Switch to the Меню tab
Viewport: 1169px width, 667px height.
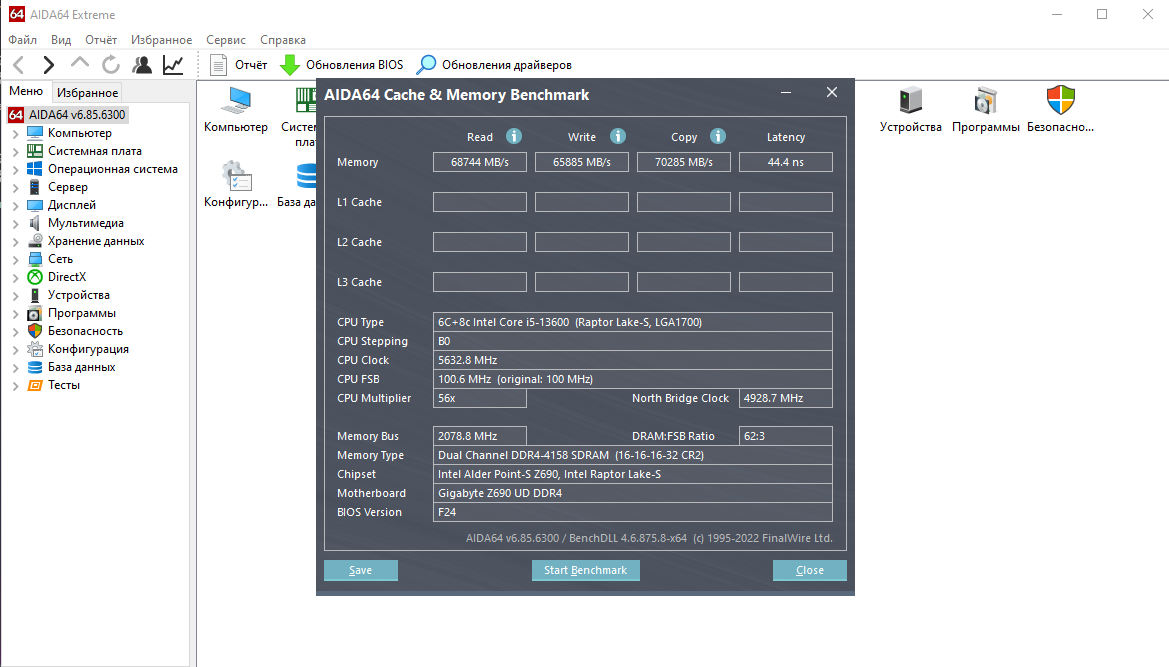point(26,91)
